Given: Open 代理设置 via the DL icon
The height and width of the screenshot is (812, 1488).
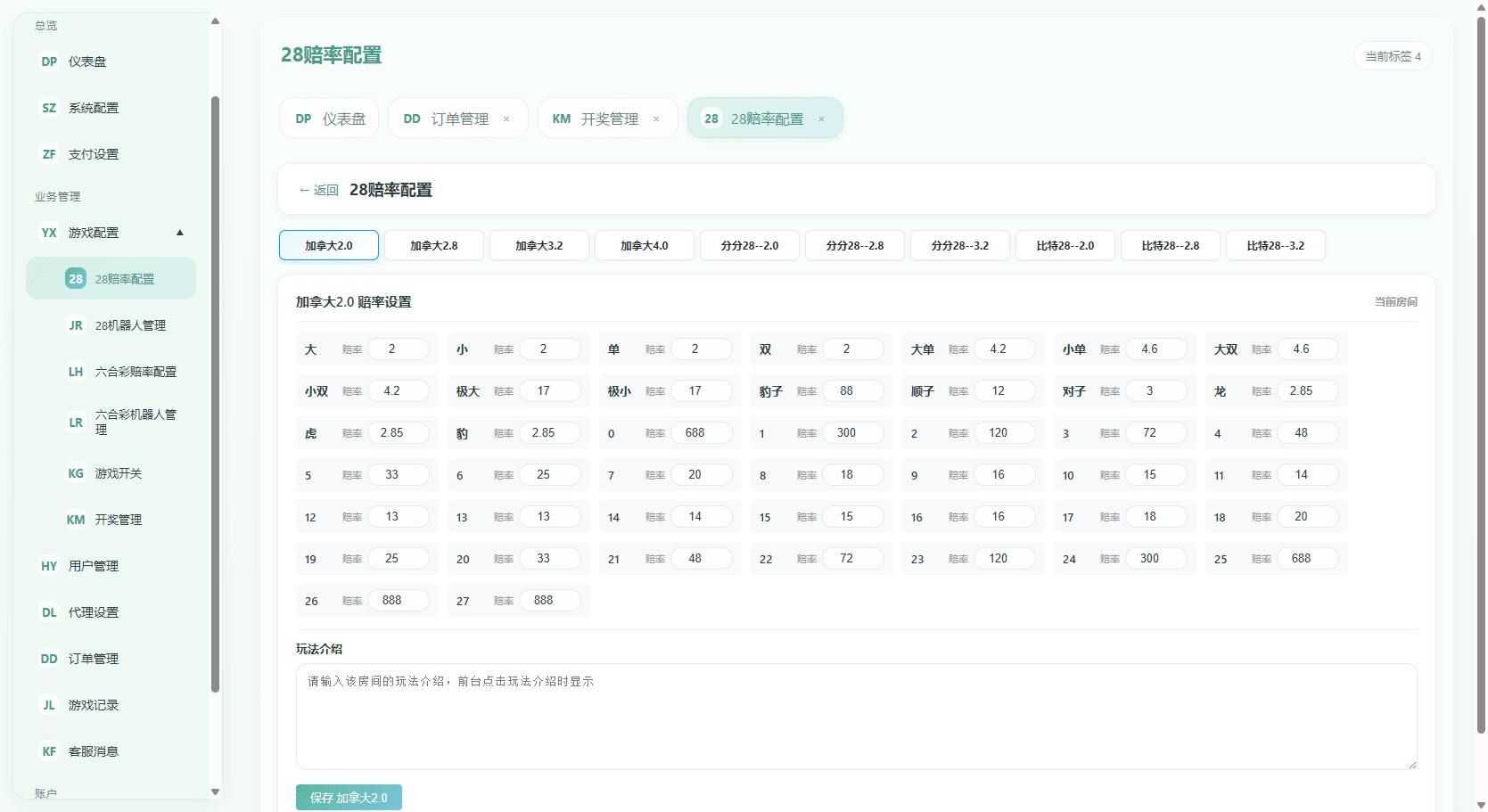Looking at the screenshot, I should point(49,612).
